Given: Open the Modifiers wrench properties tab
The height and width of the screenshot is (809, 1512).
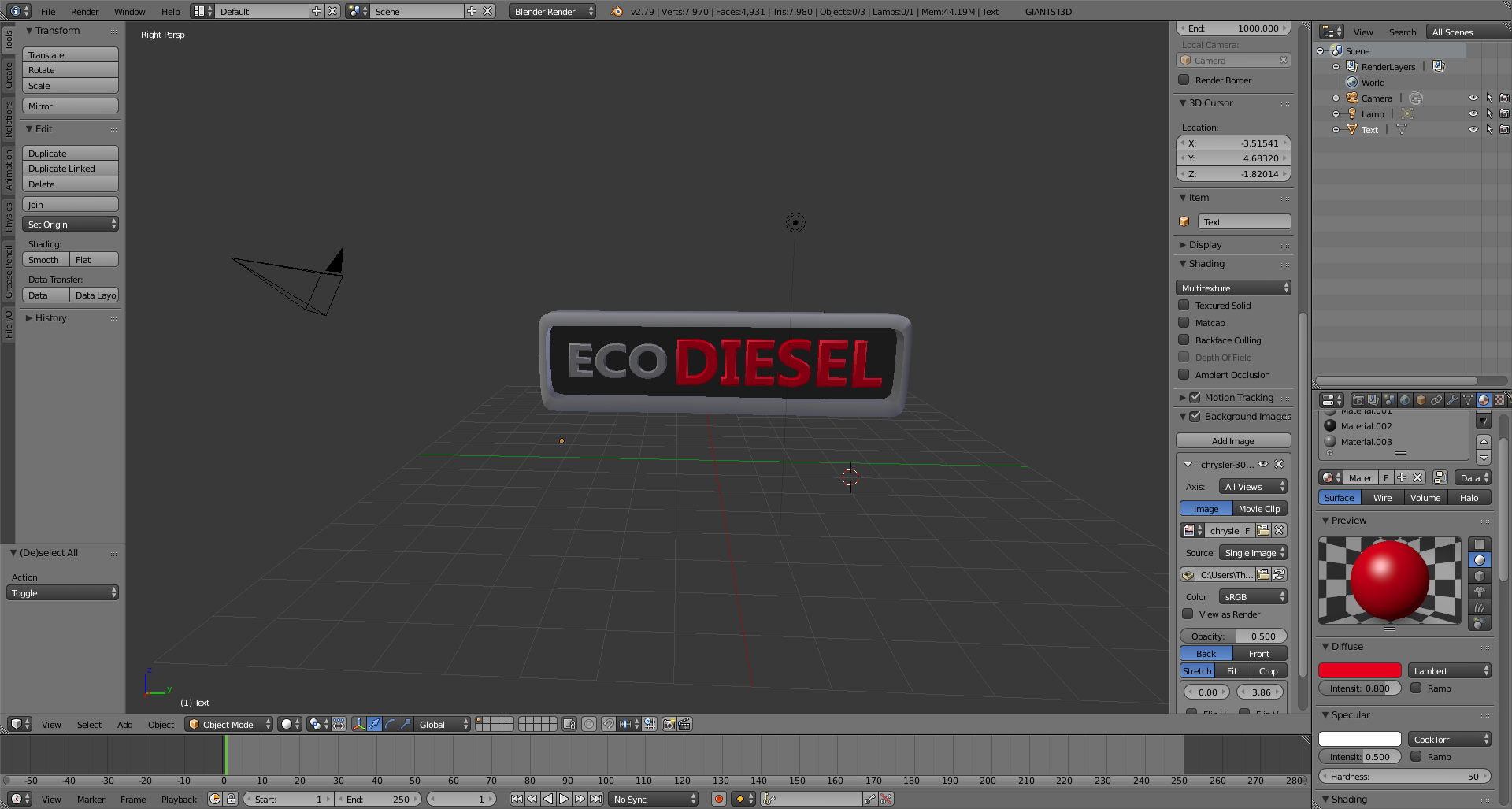Looking at the screenshot, I should pos(1452,400).
